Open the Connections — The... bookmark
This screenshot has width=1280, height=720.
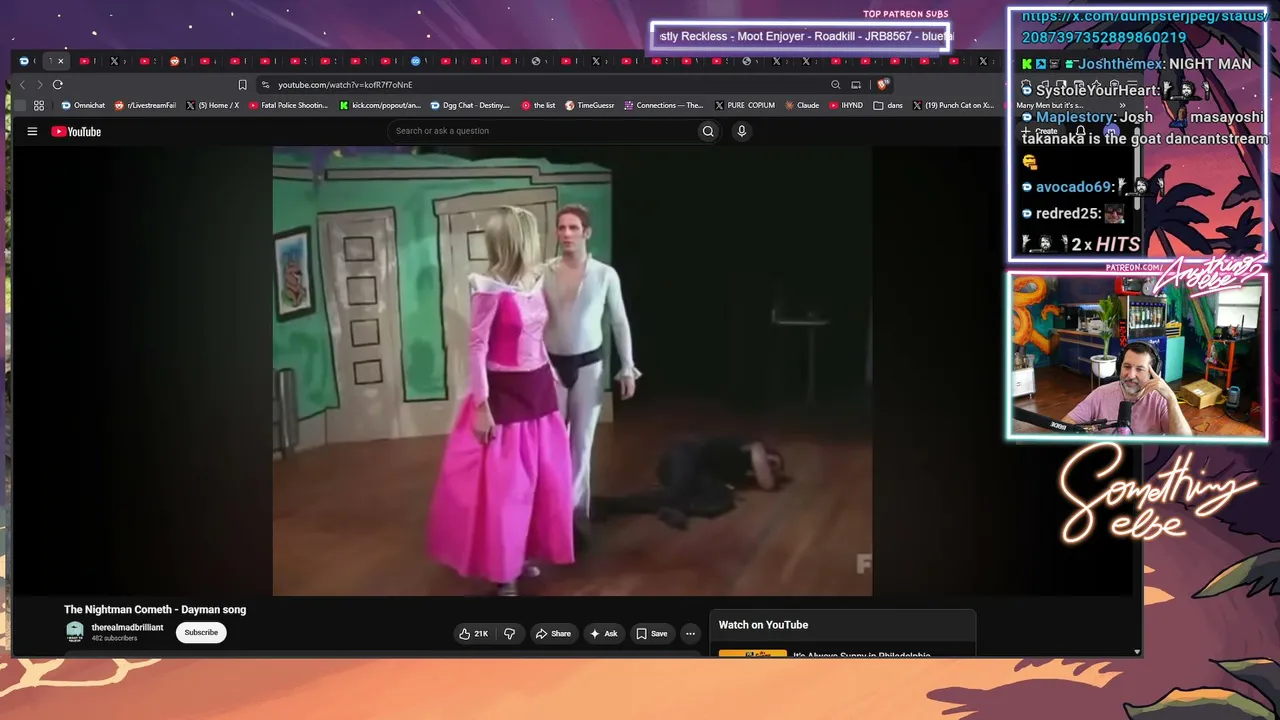(664, 105)
